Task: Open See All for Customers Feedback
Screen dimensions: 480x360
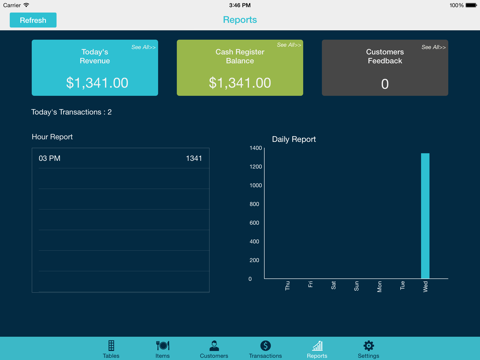Action: (433, 47)
